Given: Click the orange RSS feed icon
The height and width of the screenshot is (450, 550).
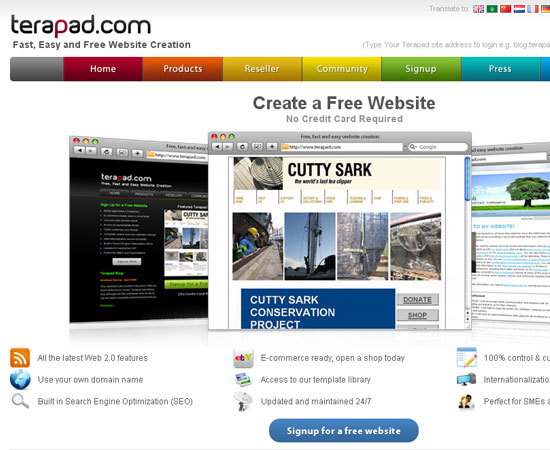Looking at the screenshot, I should [20, 358].
